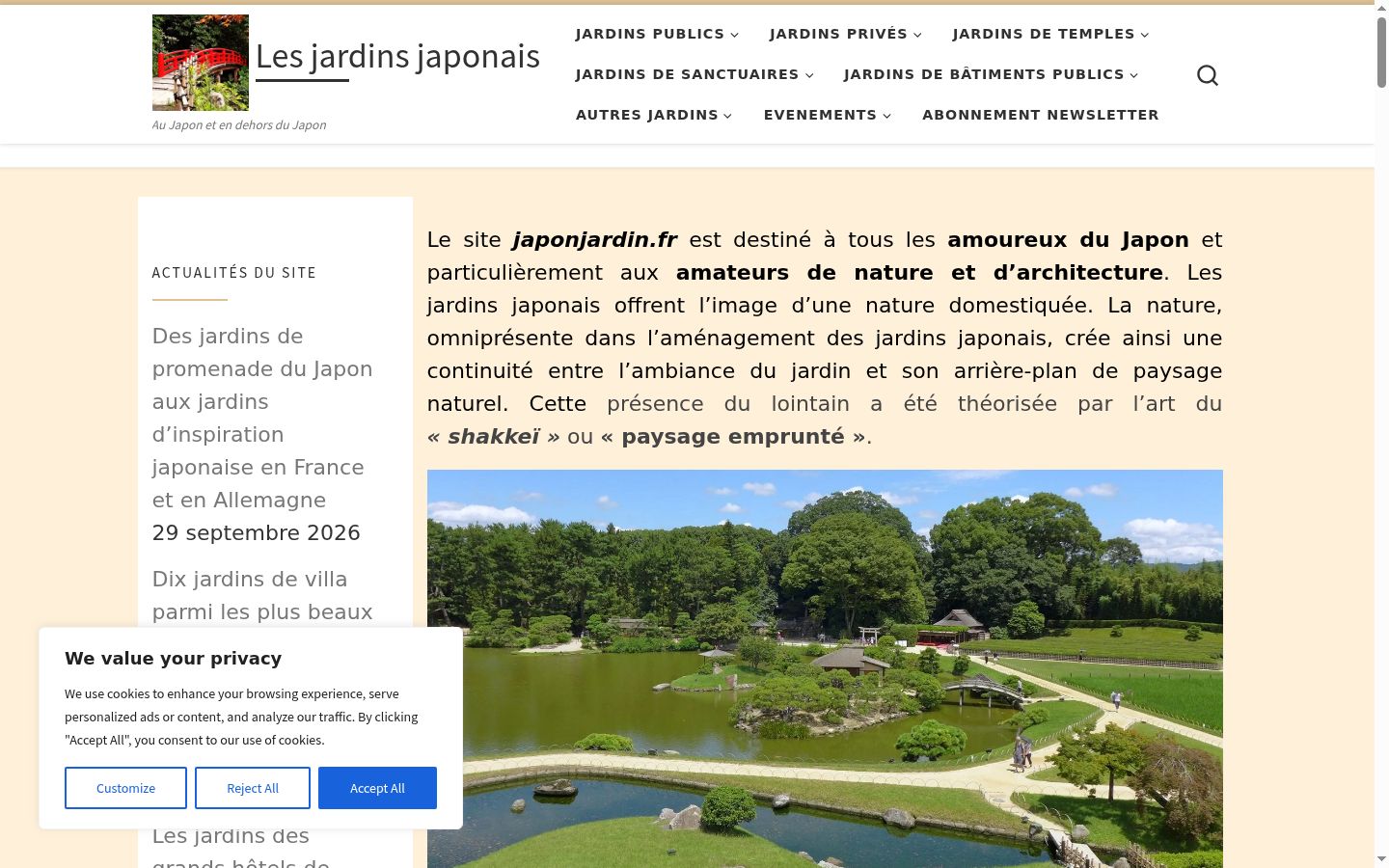Viewport: 1389px width, 868px height.
Task: Expand Jardins de Sanctuaires chevron
Action: [x=809, y=75]
